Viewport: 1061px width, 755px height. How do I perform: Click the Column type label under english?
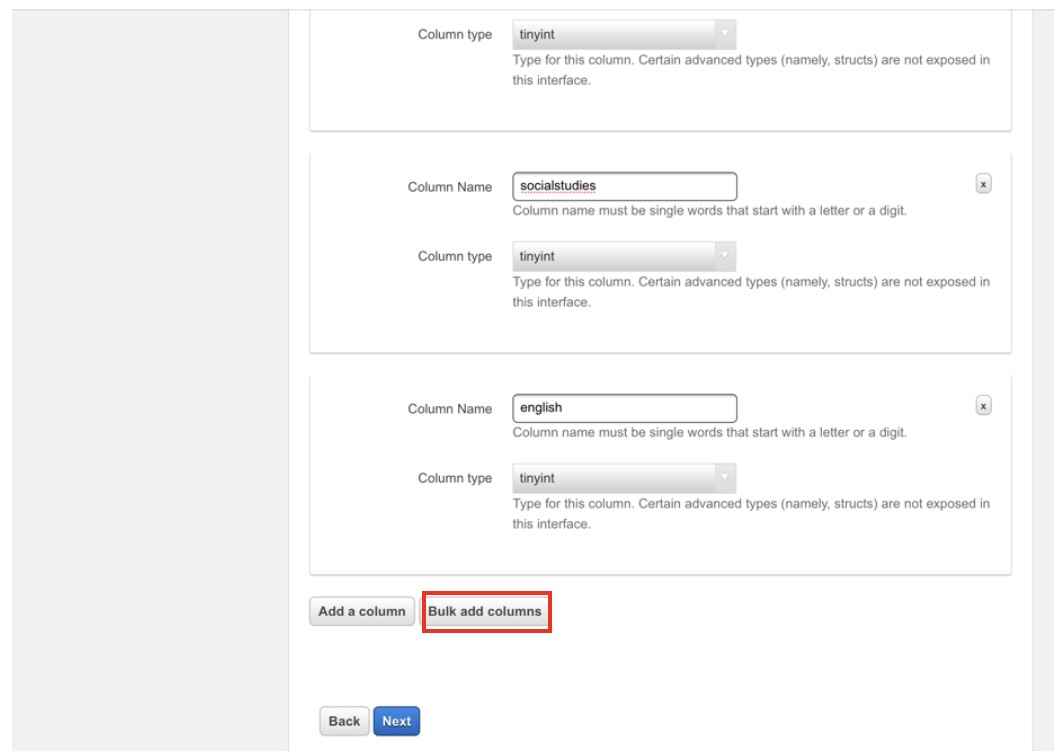455,478
